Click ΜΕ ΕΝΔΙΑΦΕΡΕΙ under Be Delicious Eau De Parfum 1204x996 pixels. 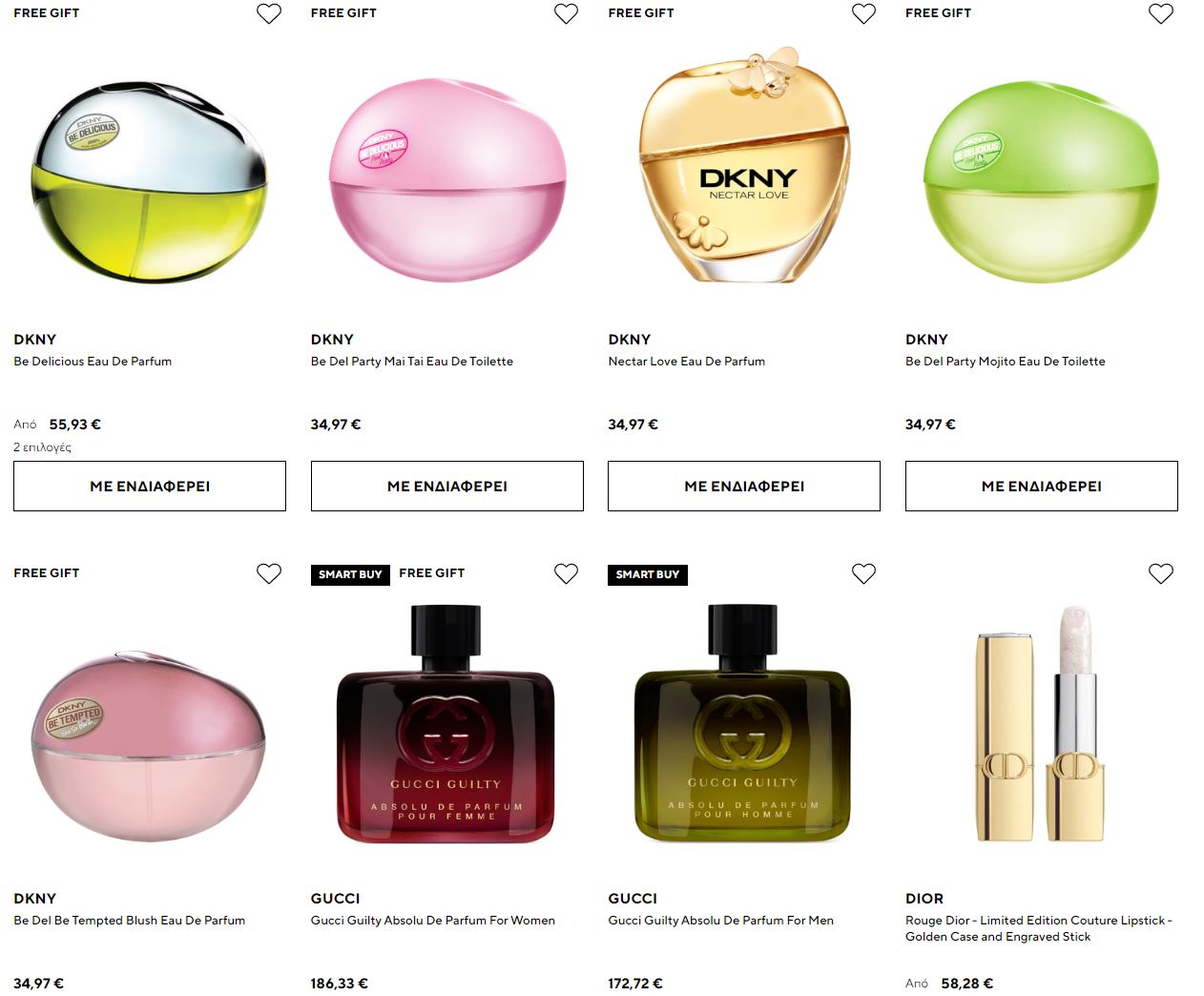point(150,486)
